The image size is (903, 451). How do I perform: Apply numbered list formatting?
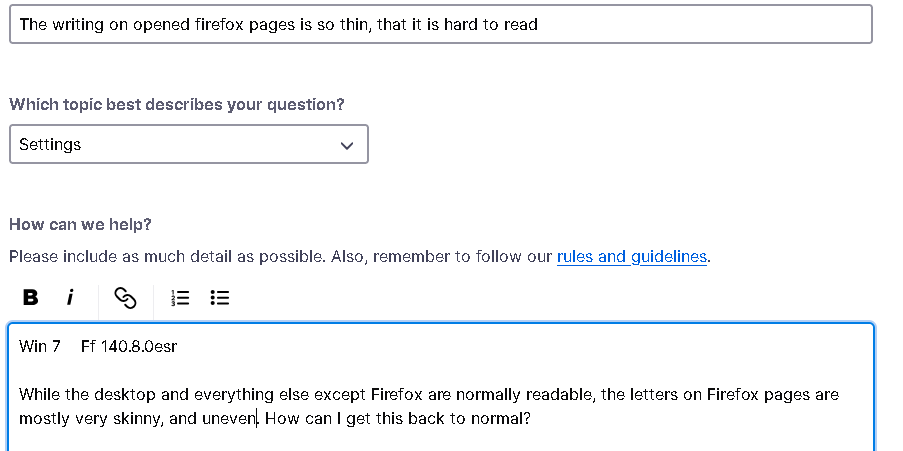tap(181, 297)
